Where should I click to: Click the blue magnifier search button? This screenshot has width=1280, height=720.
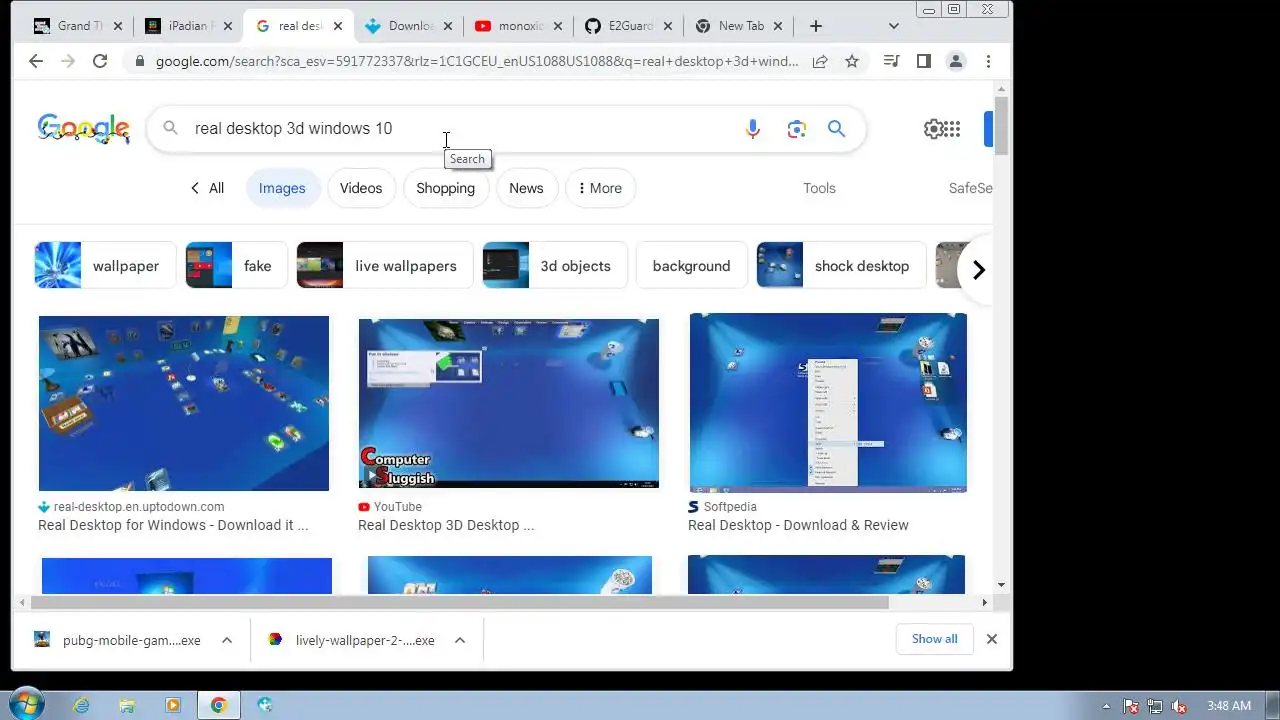coord(836,129)
